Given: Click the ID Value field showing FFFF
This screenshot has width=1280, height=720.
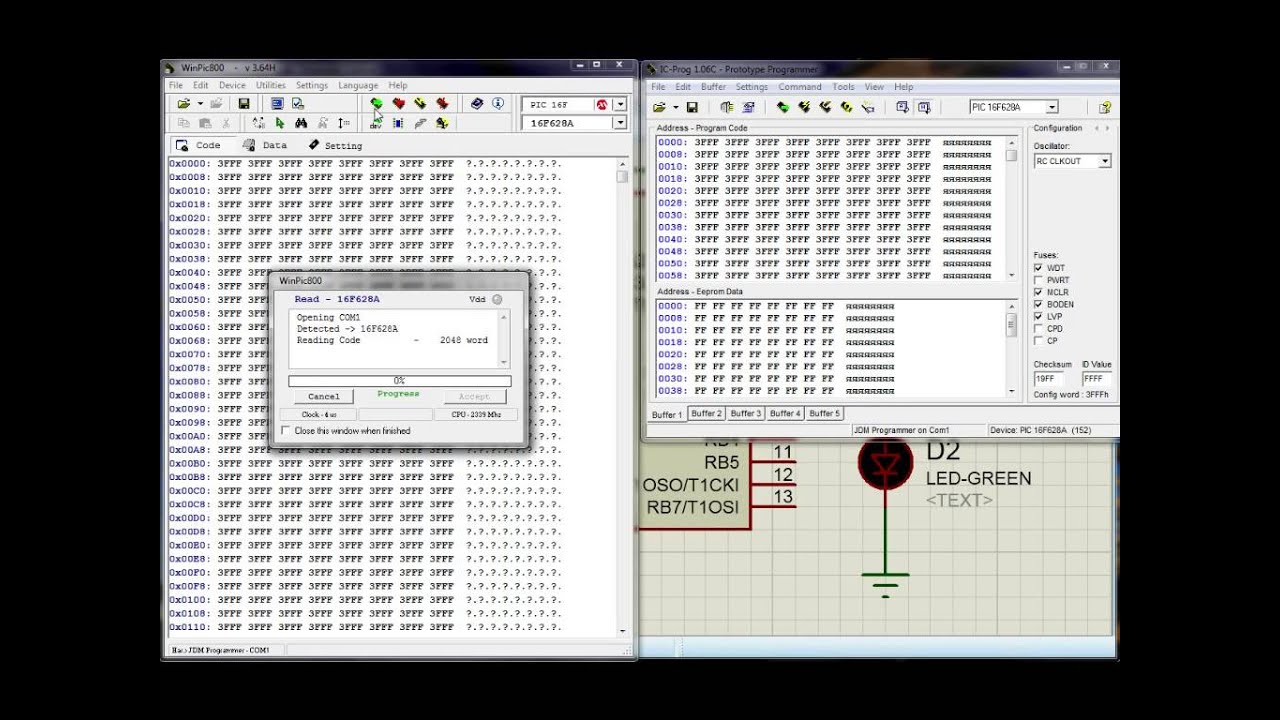Looking at the screenshot, I should click(1097, 380).
